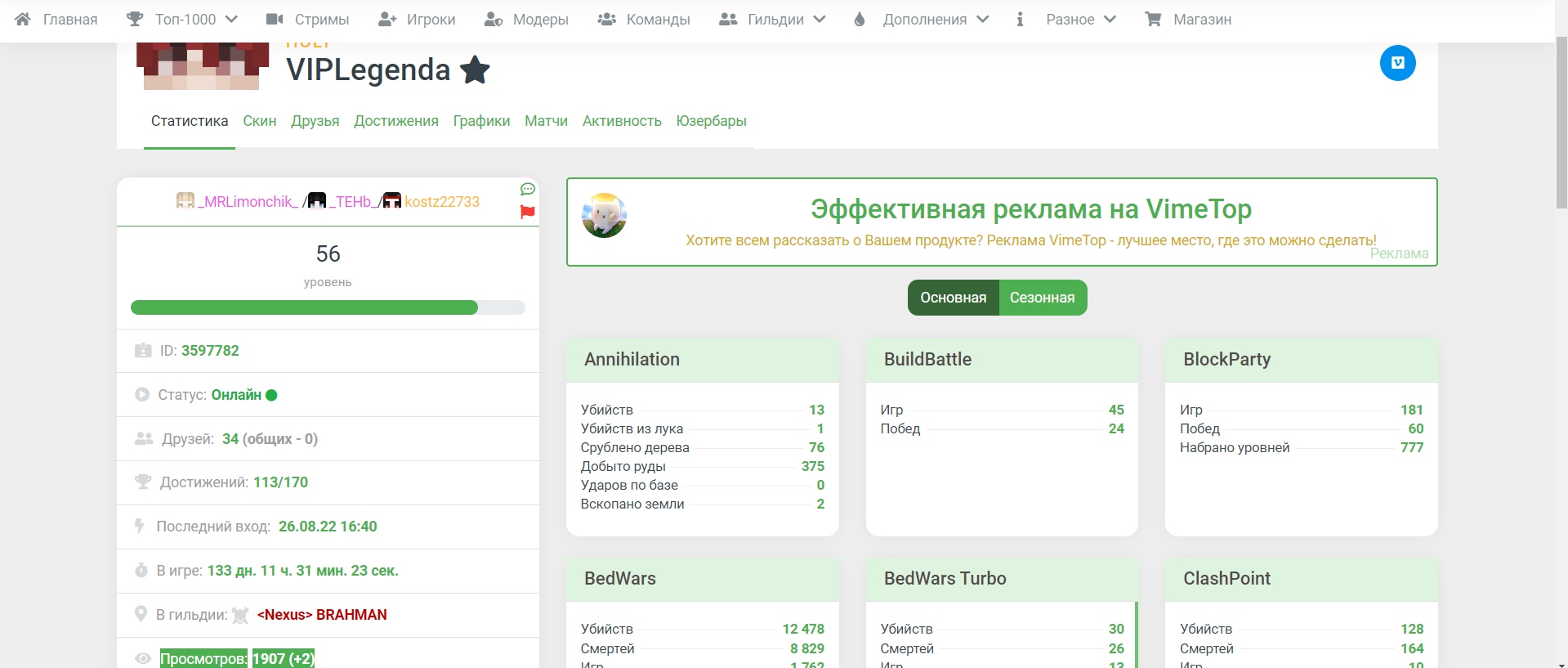This screenshot has height=668, width=1568.
Task: Click the home icon for Главная
Action: coord(23,19)
